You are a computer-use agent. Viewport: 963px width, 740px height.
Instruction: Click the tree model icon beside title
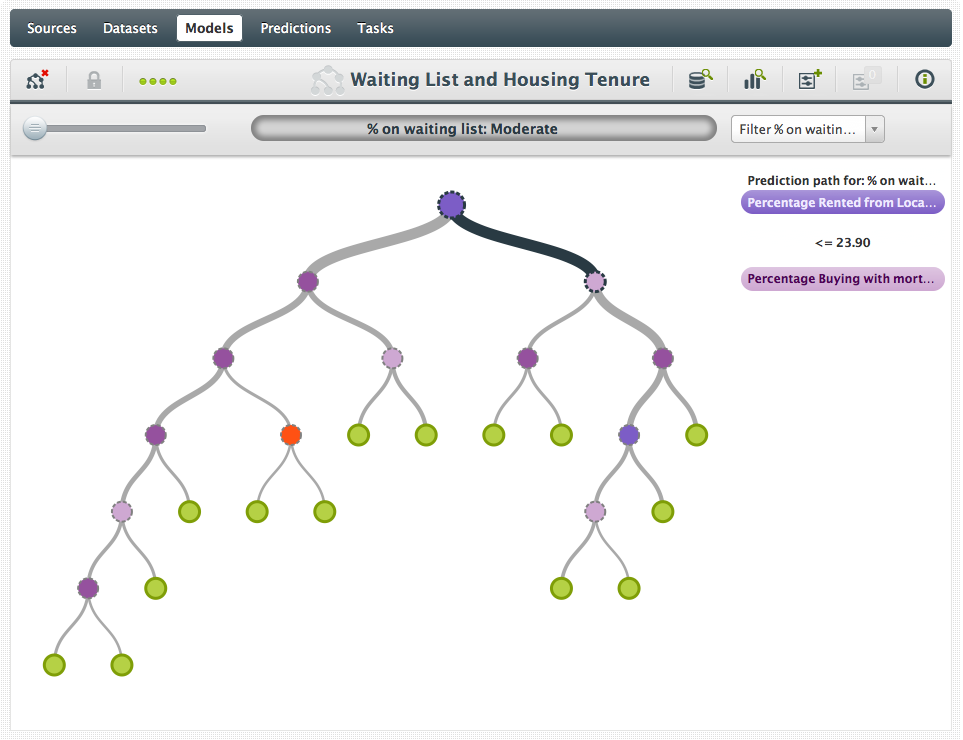[327, 80]
